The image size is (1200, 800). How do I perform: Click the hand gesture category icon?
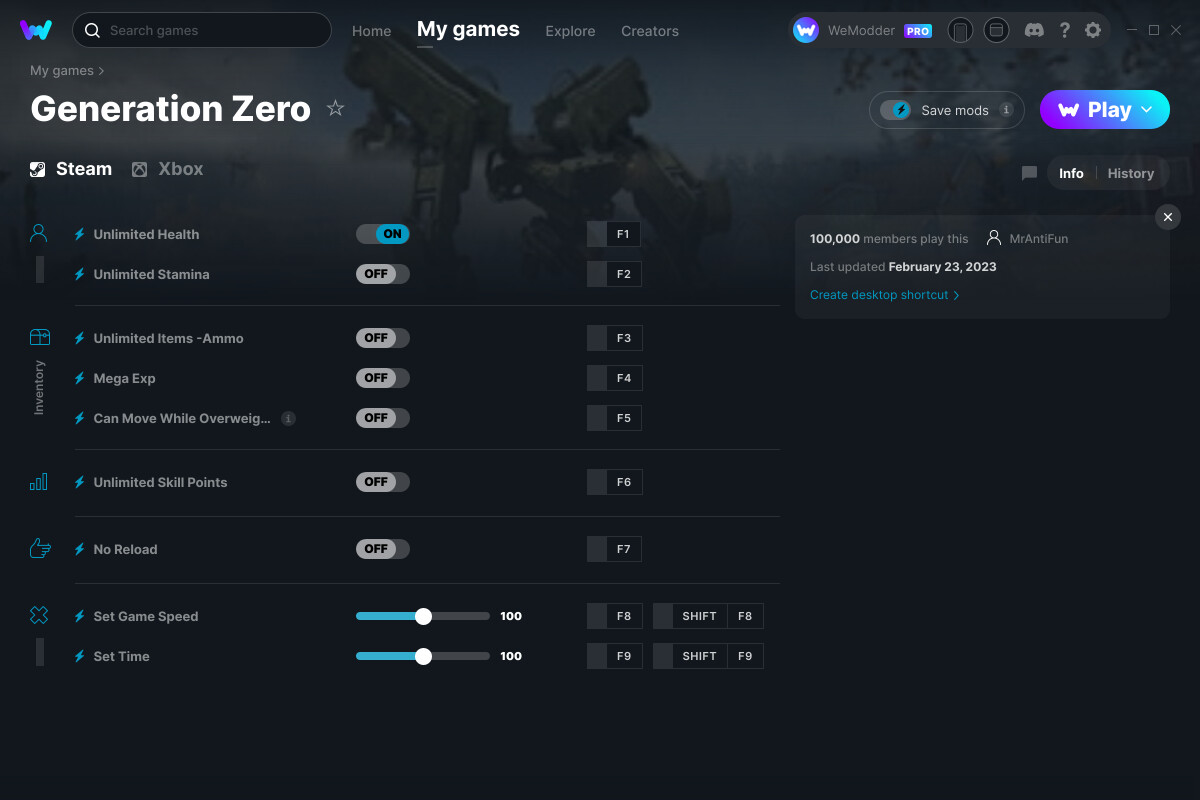[38, 548]
